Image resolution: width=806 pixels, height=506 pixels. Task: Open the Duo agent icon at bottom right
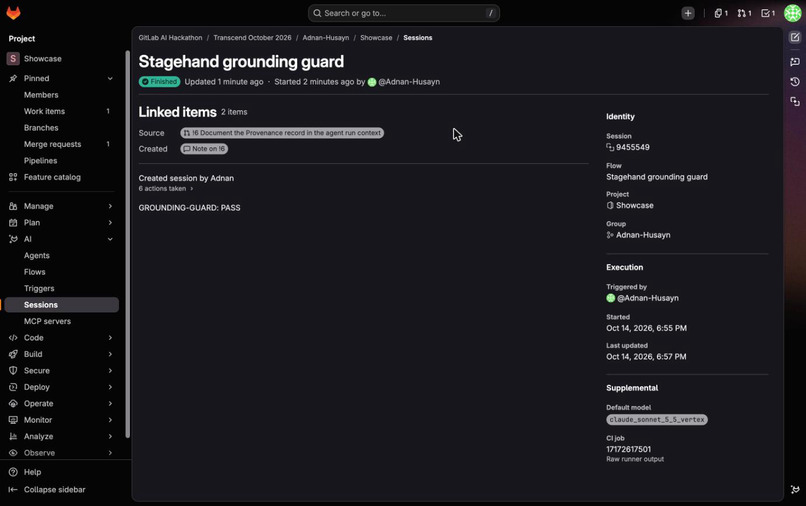pyautogui.click(x=795, y=489)
